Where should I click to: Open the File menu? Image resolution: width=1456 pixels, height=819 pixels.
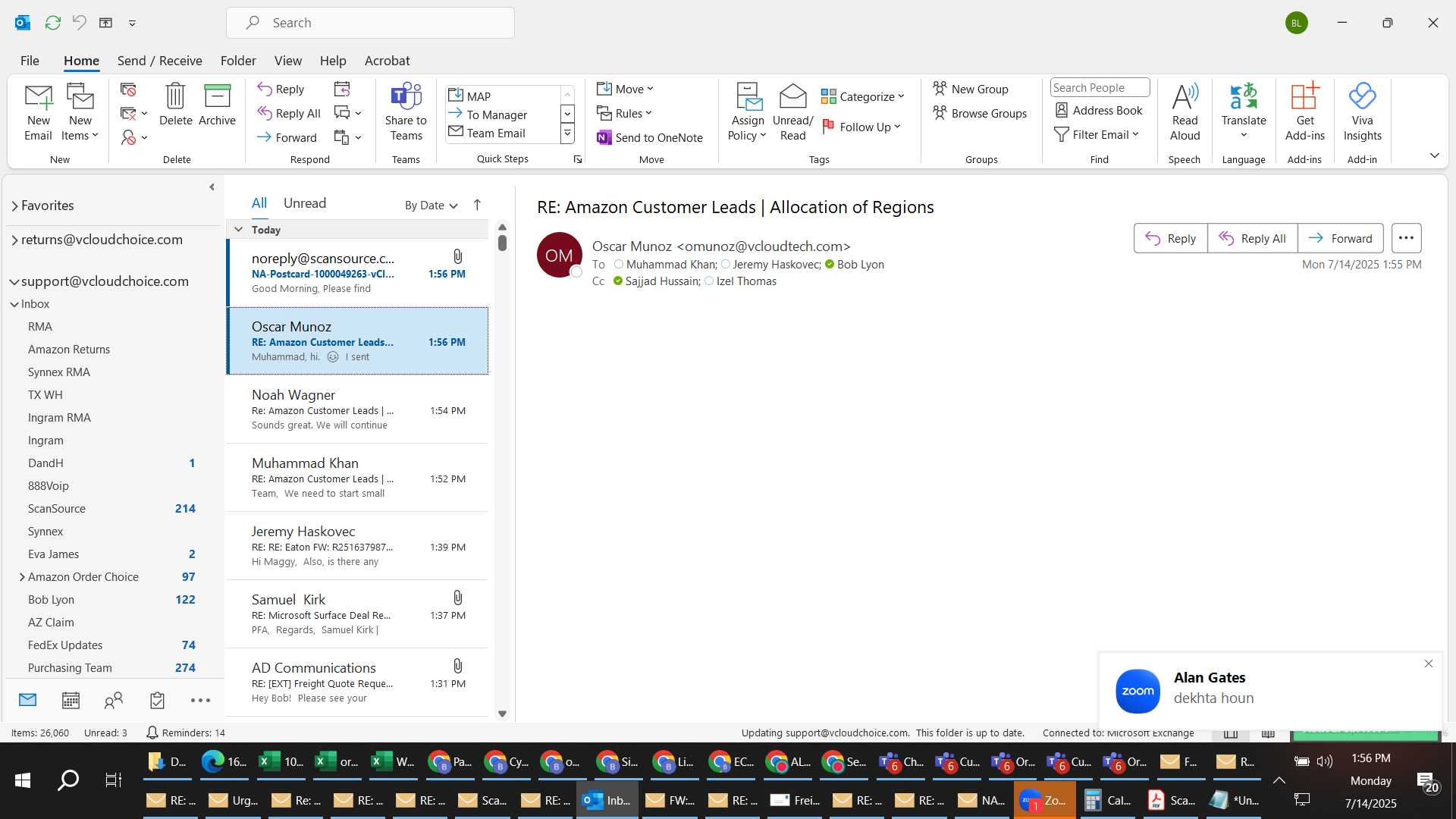[30, 61]
